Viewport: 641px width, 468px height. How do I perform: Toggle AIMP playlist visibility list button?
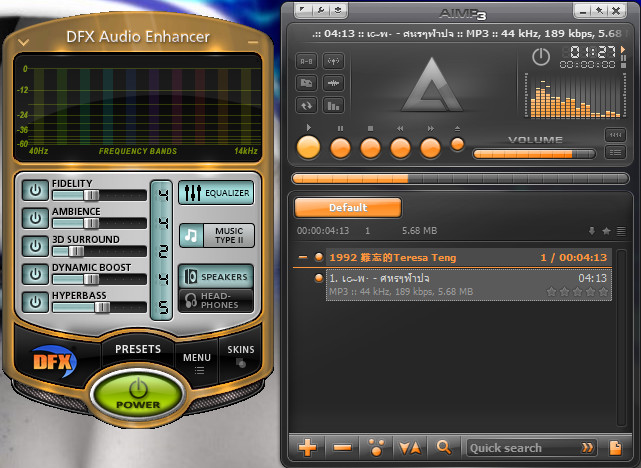coord(615,152)
